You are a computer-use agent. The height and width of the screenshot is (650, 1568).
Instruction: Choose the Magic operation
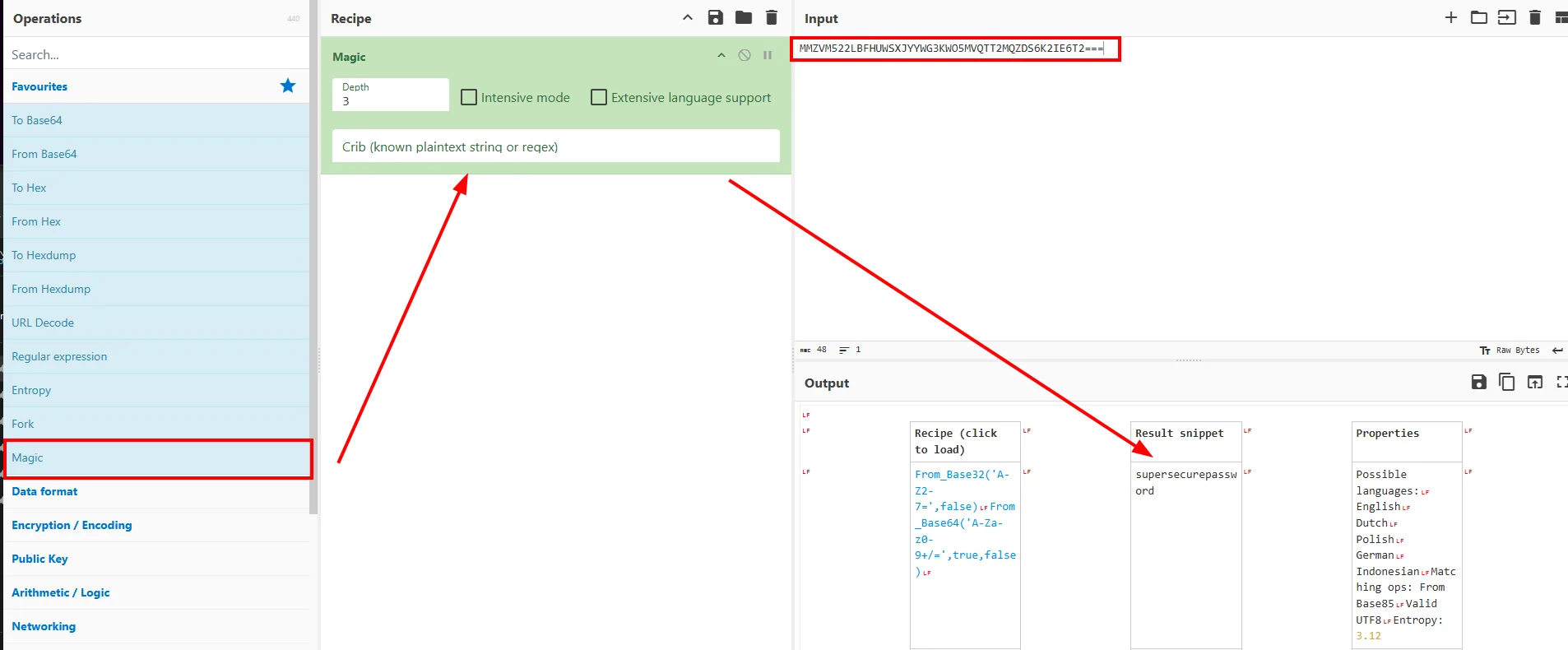[156, 457]
